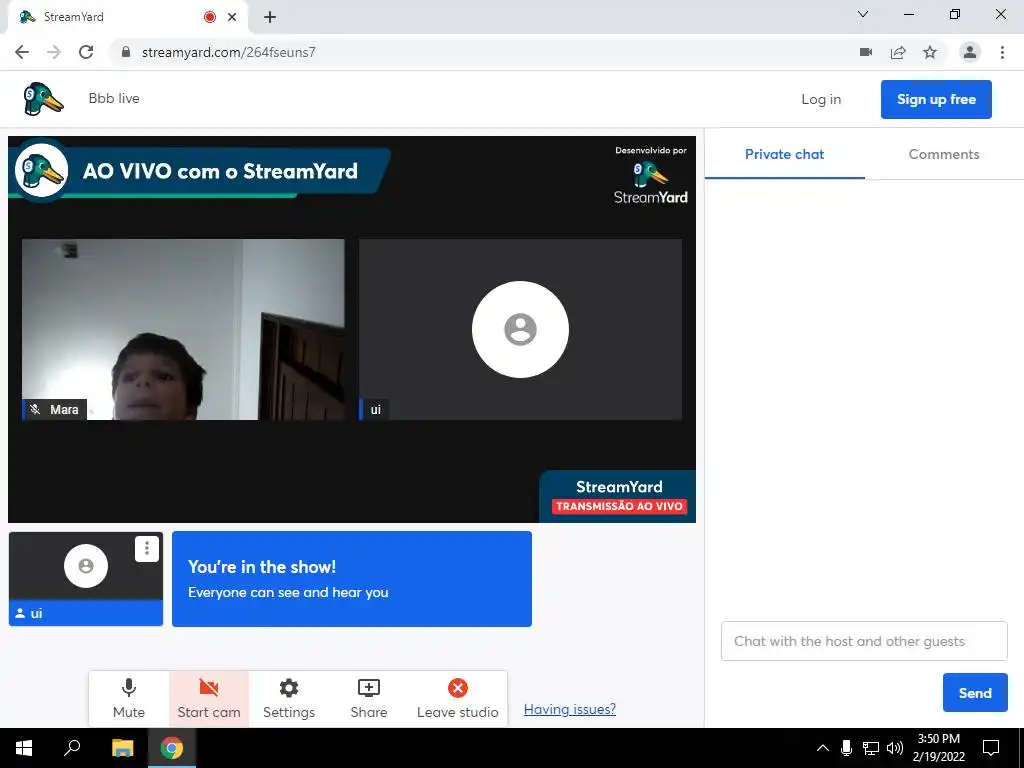Viewport: 1024px width, 768px height.
Task: Click Mara's video feed in the stream
Action: coord(183,329)
